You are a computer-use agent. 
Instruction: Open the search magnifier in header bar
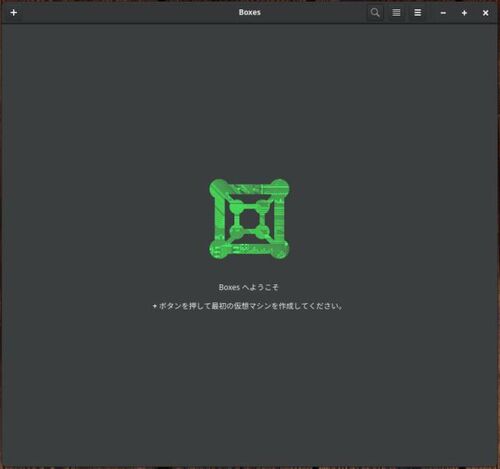[x=375, y=13]
